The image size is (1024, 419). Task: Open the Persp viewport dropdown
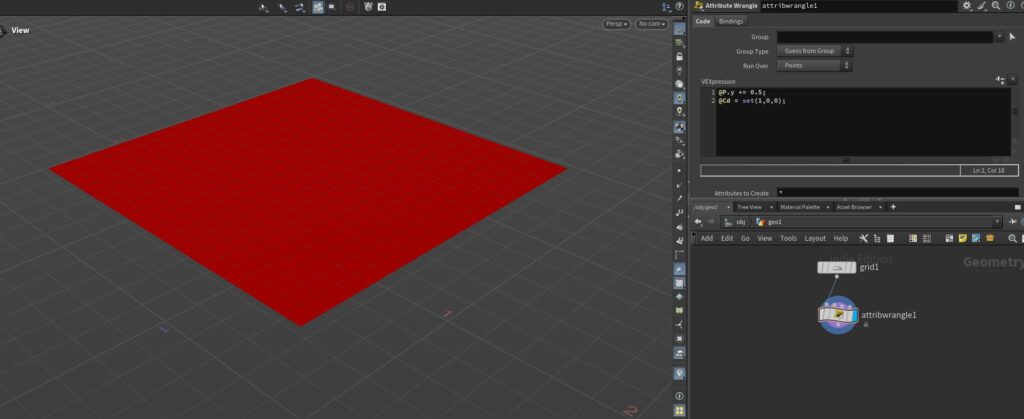click(x=616, y=24)
